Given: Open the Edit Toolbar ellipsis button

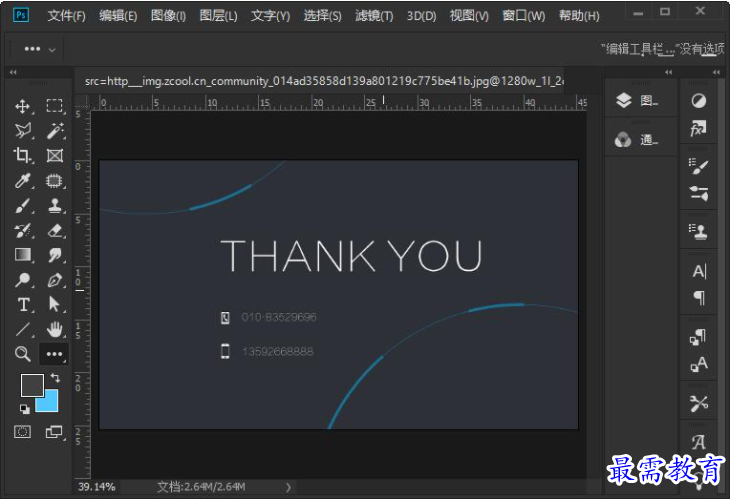Looking at the screenshot, I should 54,354.
